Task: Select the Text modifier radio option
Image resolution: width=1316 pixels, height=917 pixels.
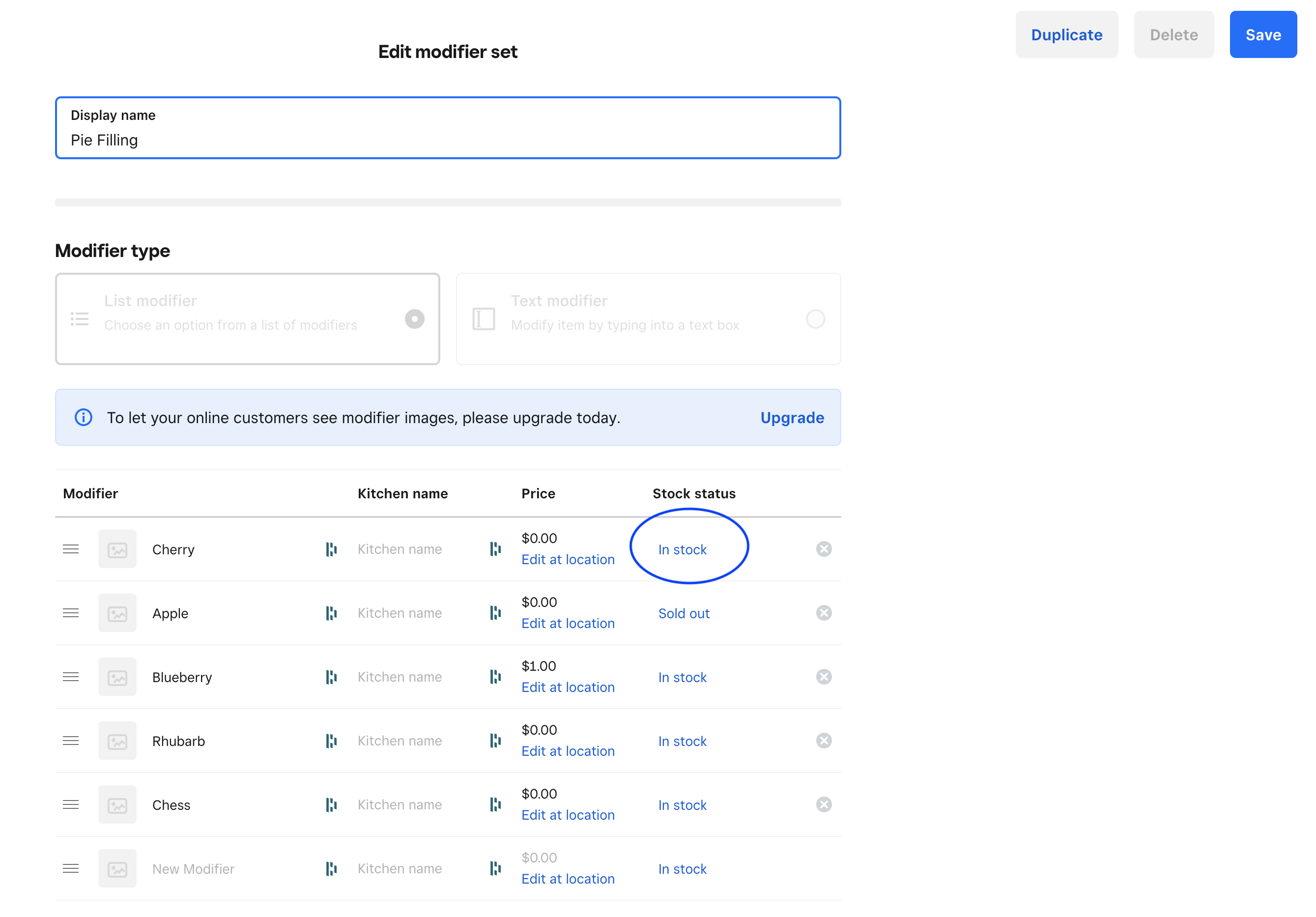Action: pos(815,318)
